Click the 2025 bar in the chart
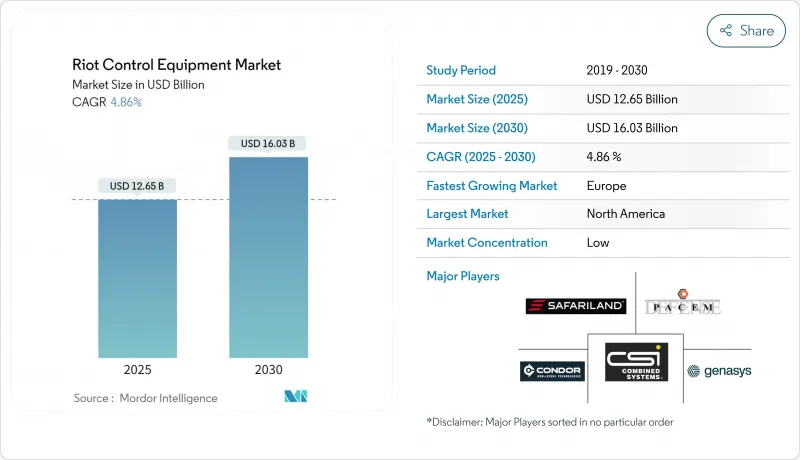This screenshot has width=800, height=460. pos(138,278)
